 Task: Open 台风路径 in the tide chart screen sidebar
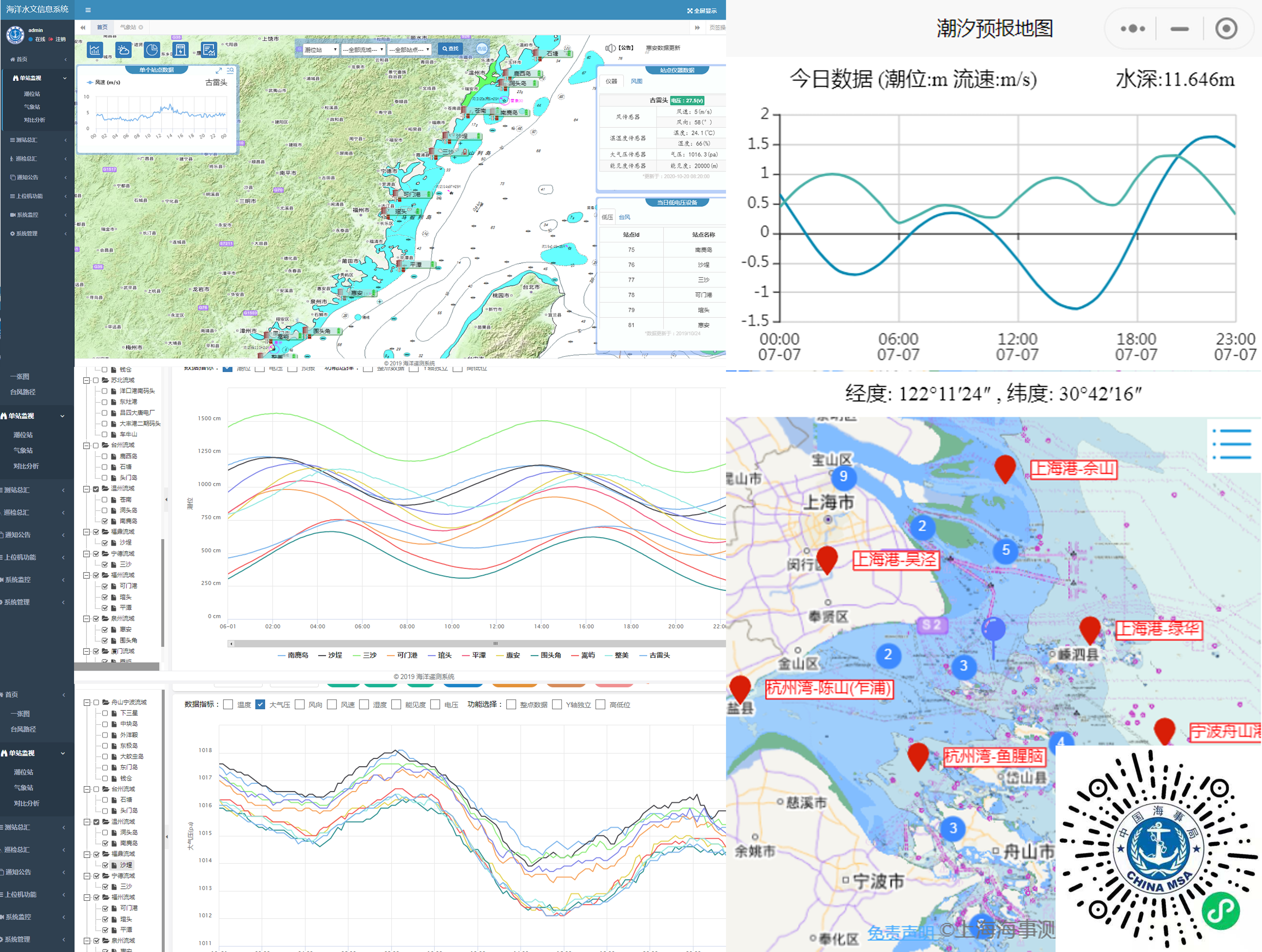23,392
